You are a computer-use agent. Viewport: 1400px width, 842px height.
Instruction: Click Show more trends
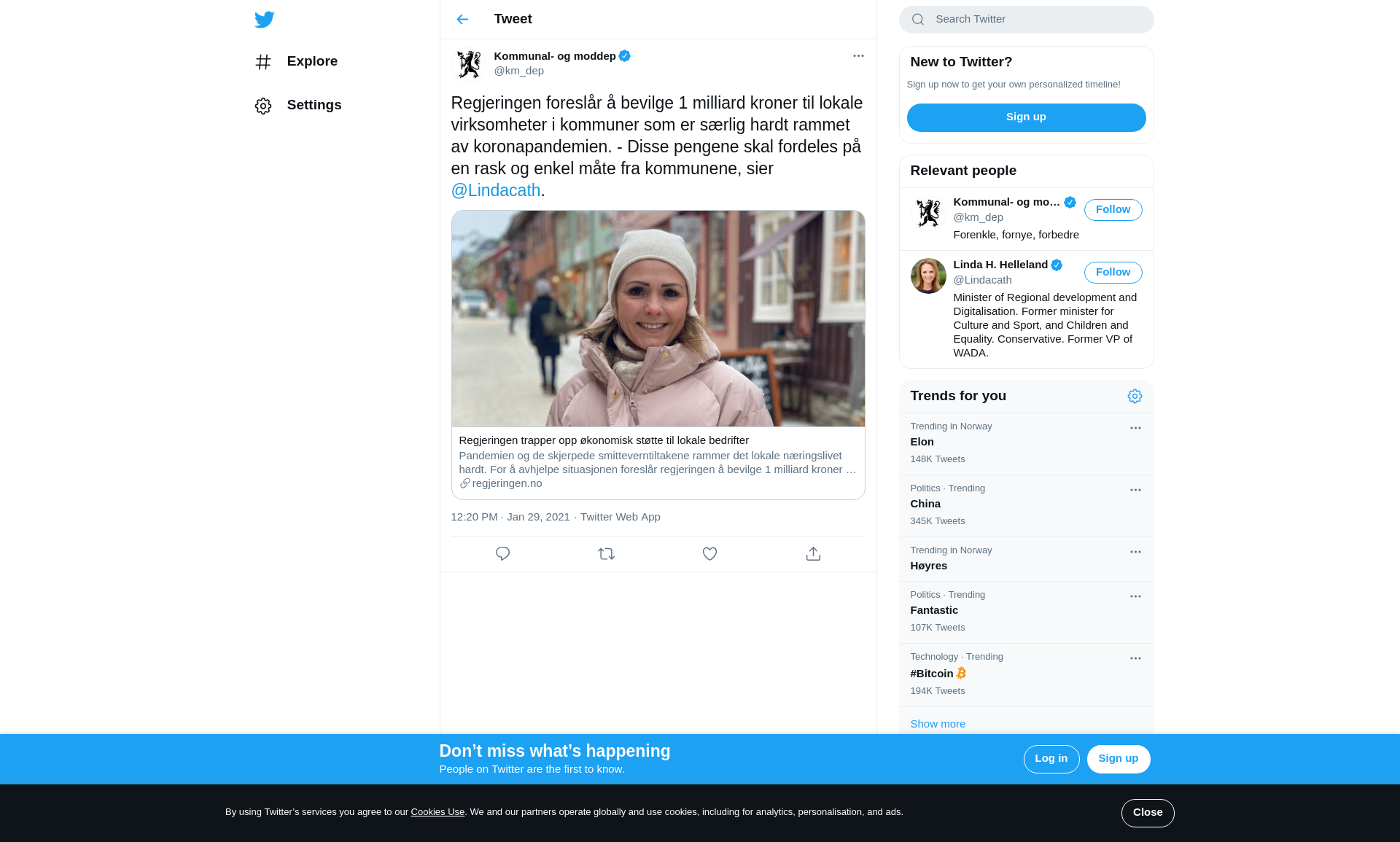point(938,724)
